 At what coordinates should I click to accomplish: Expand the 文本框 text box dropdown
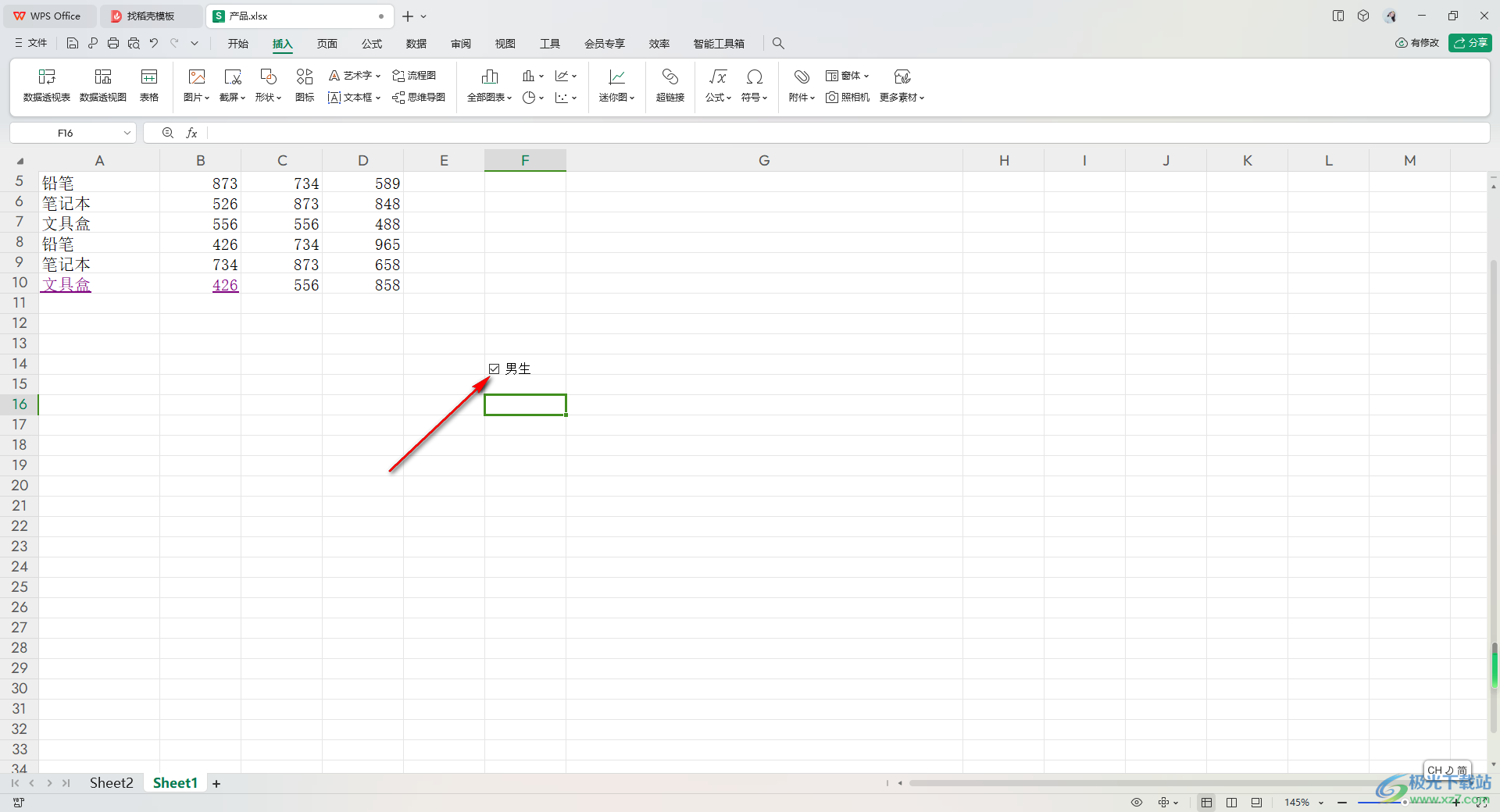(x=378, y=98)
